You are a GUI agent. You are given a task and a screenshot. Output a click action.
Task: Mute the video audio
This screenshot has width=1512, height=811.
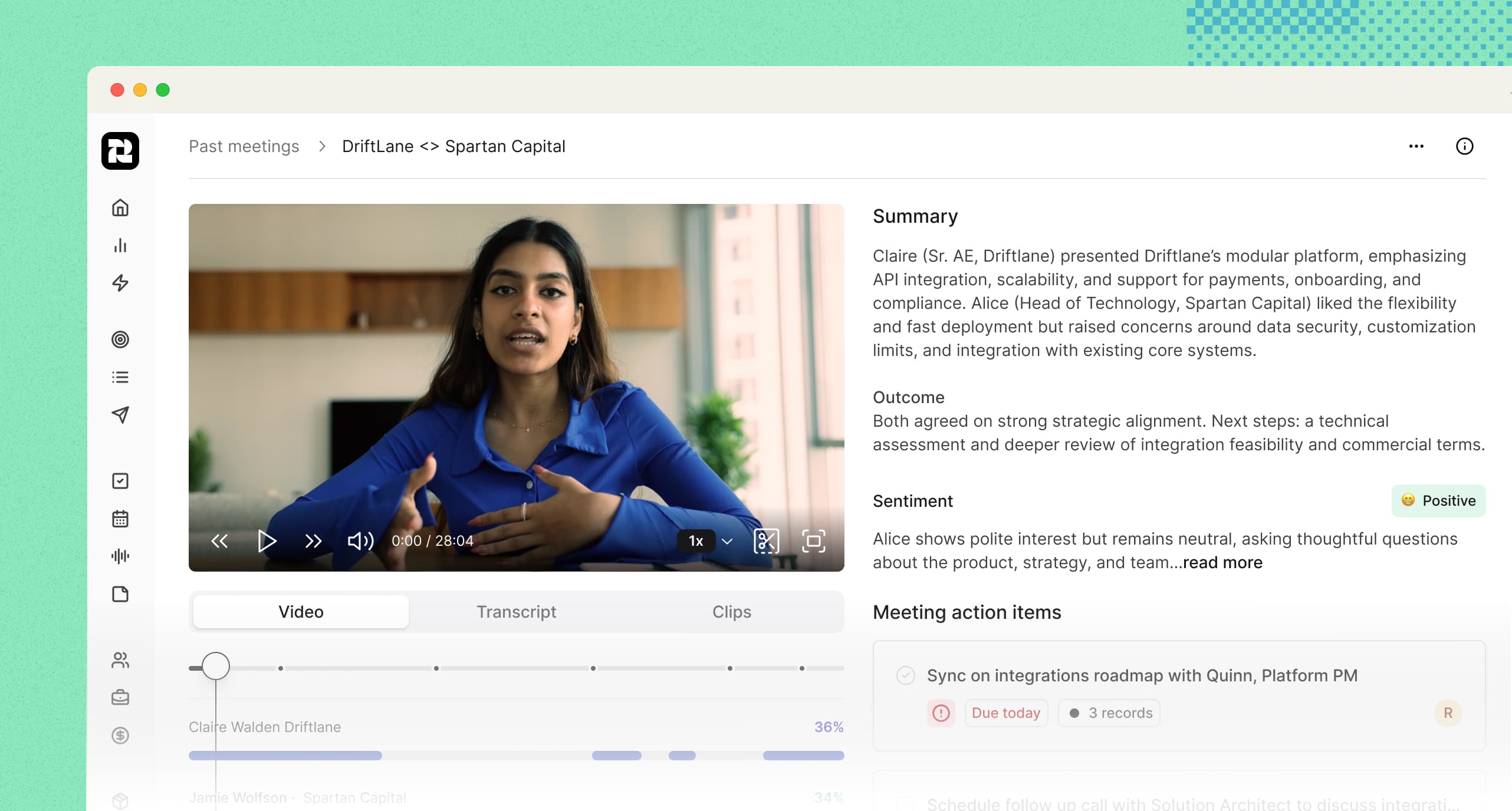click(x=359, y=541)
